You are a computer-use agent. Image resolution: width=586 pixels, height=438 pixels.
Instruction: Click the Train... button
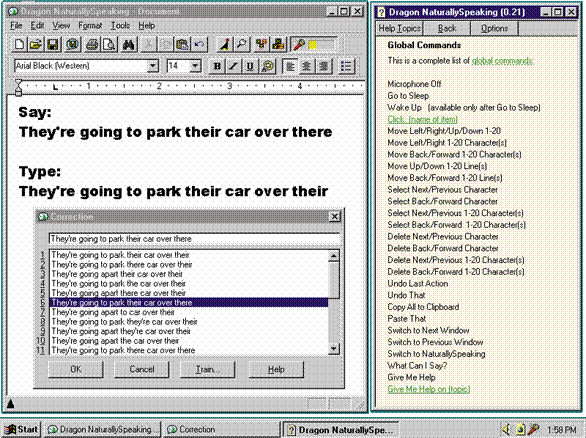(x=208, y=369)
